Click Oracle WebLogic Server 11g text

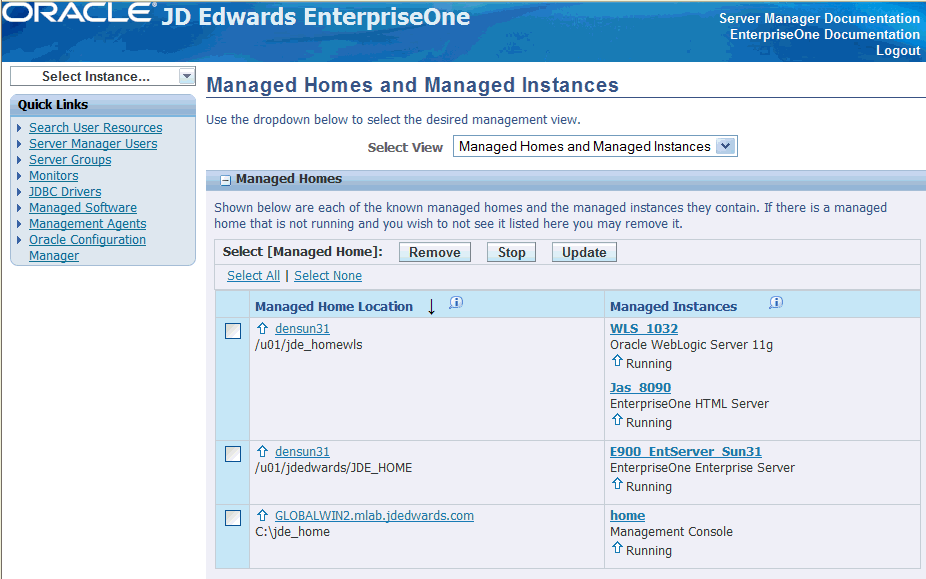click(x=691, y=344)
